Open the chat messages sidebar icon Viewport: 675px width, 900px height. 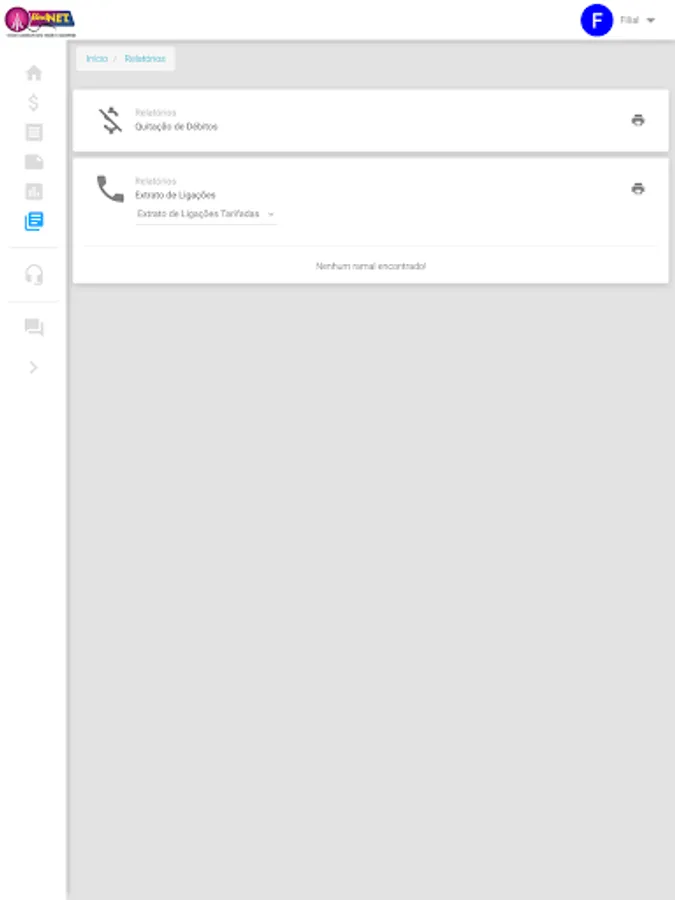click(34, 327)
